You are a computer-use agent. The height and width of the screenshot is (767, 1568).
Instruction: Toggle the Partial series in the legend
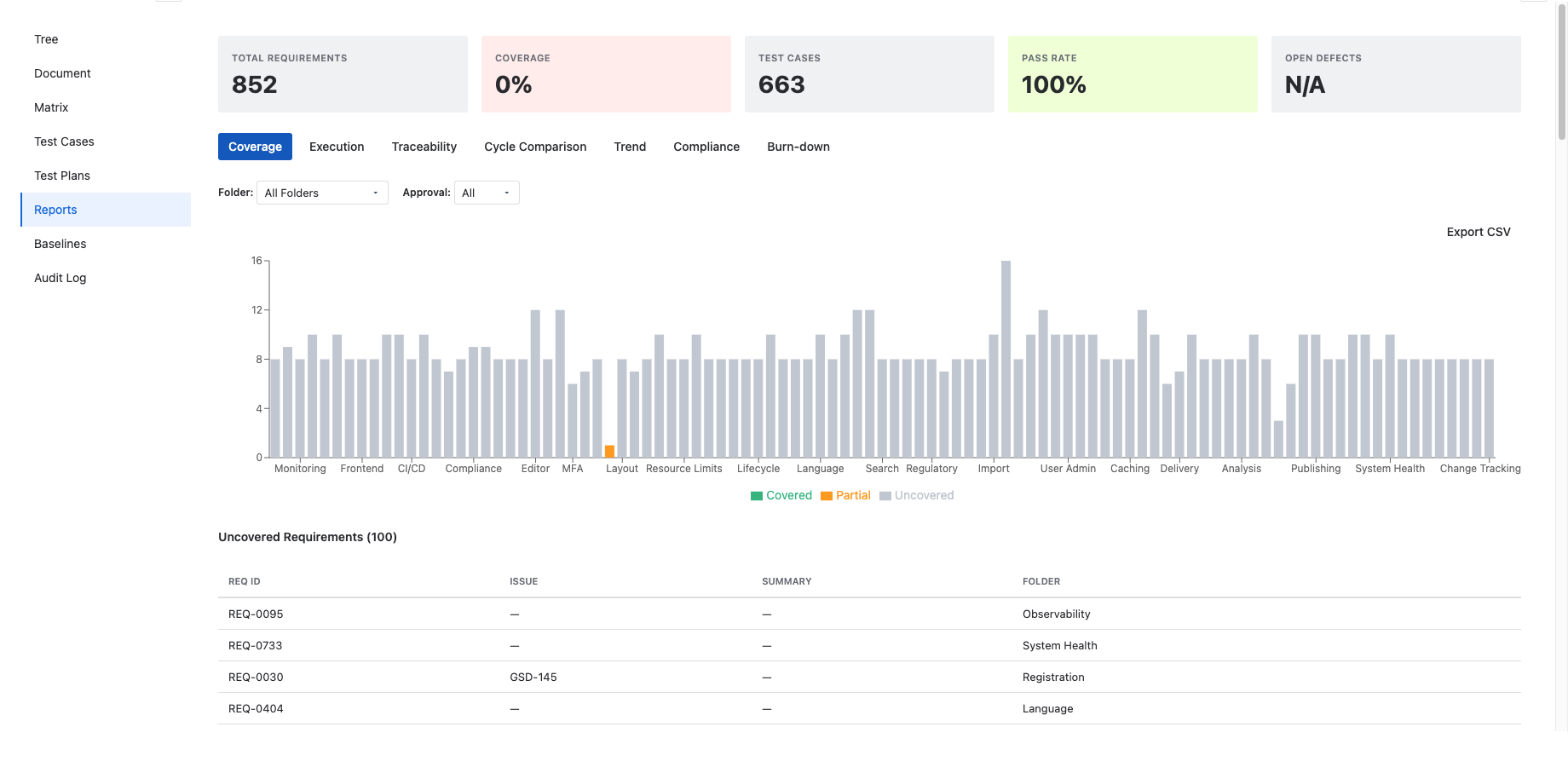845,495
